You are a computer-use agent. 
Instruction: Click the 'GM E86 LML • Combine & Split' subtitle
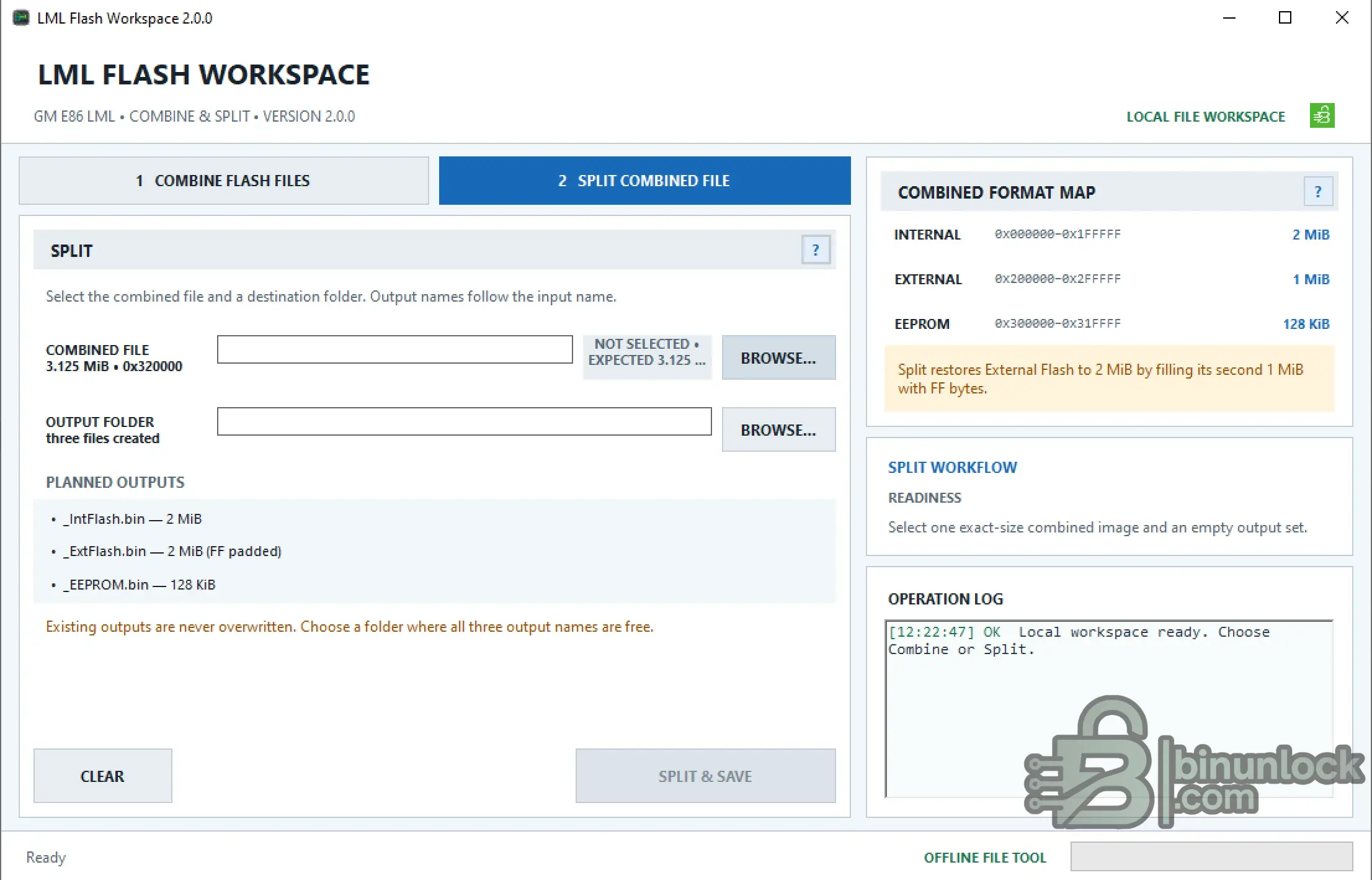(194, 117)
